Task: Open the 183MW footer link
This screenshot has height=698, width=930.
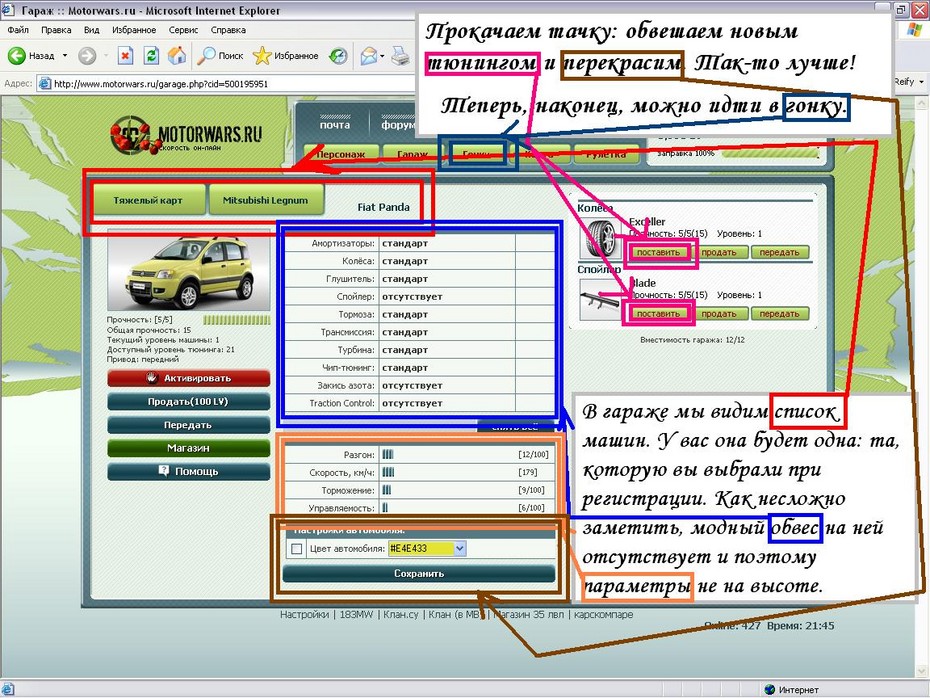Action: 356,614
